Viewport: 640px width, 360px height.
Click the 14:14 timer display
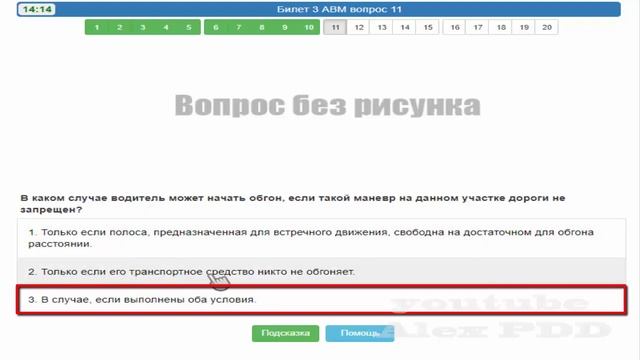37,9
